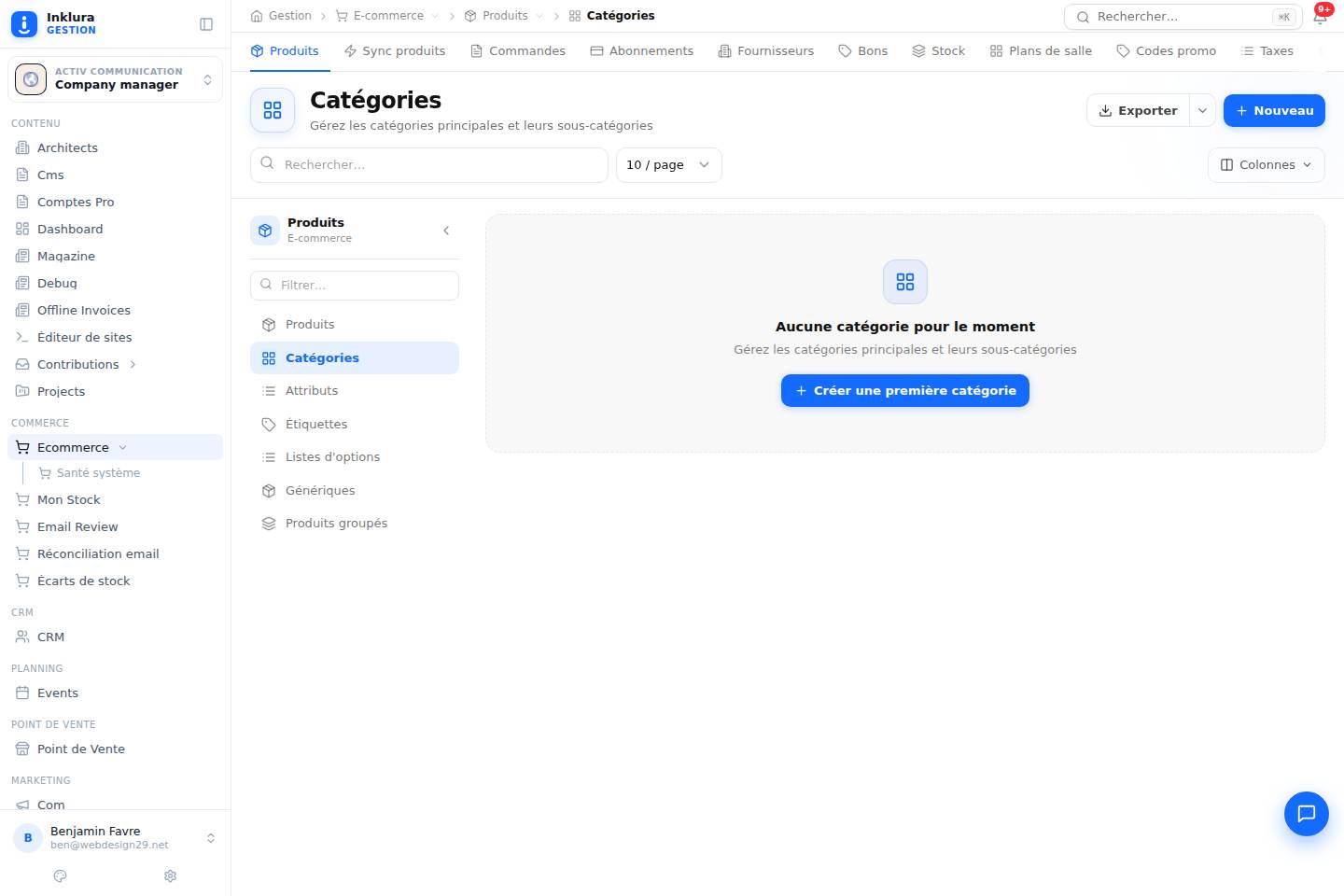This screenshot has height=896, width=1344.
Task: Open Architects in sidebar
Action: coord(115,147)
